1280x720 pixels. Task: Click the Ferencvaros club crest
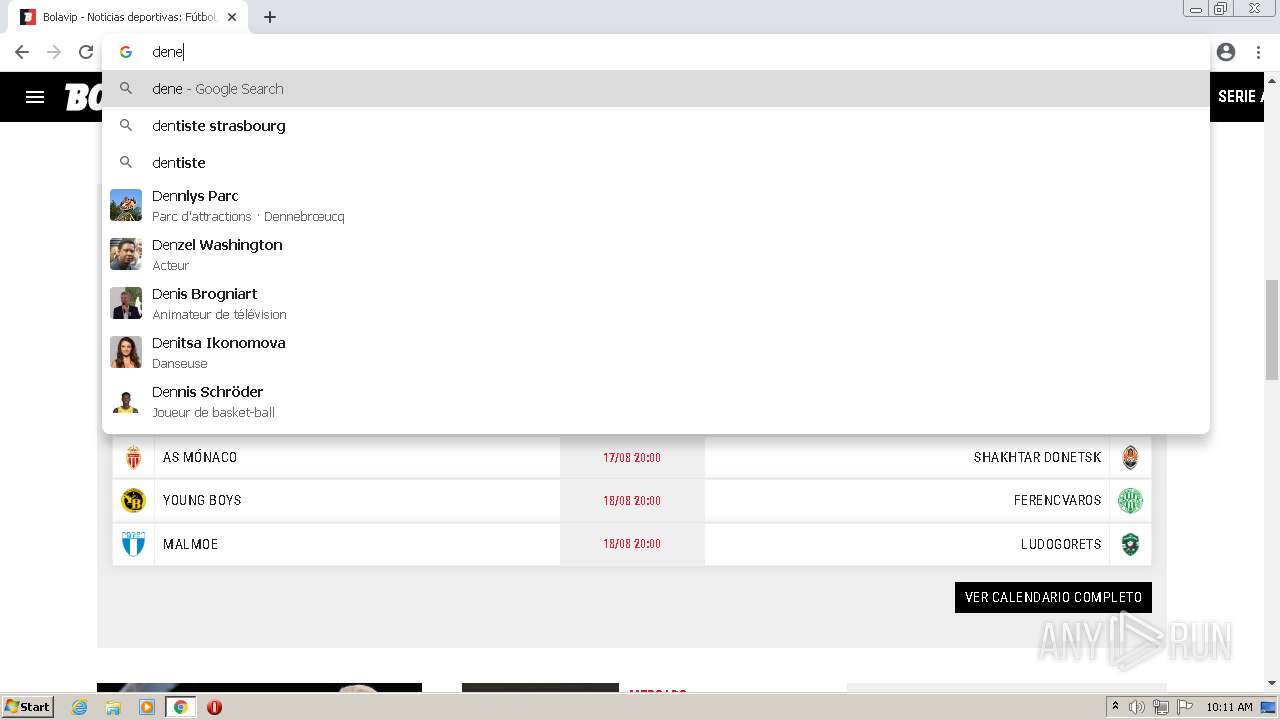tap(1130, 501)
